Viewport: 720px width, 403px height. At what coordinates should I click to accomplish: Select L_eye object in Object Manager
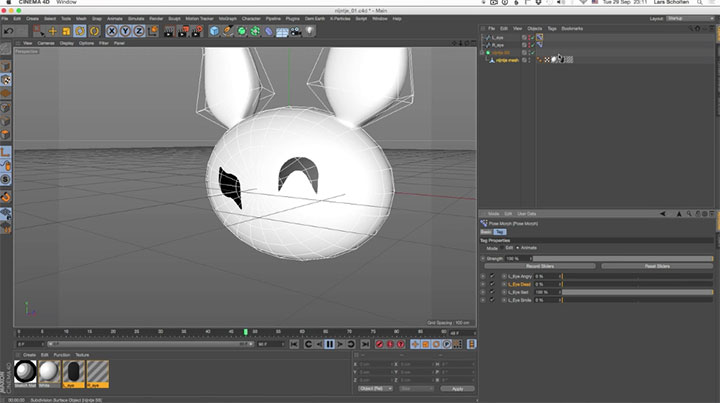(x=497, y=38)
